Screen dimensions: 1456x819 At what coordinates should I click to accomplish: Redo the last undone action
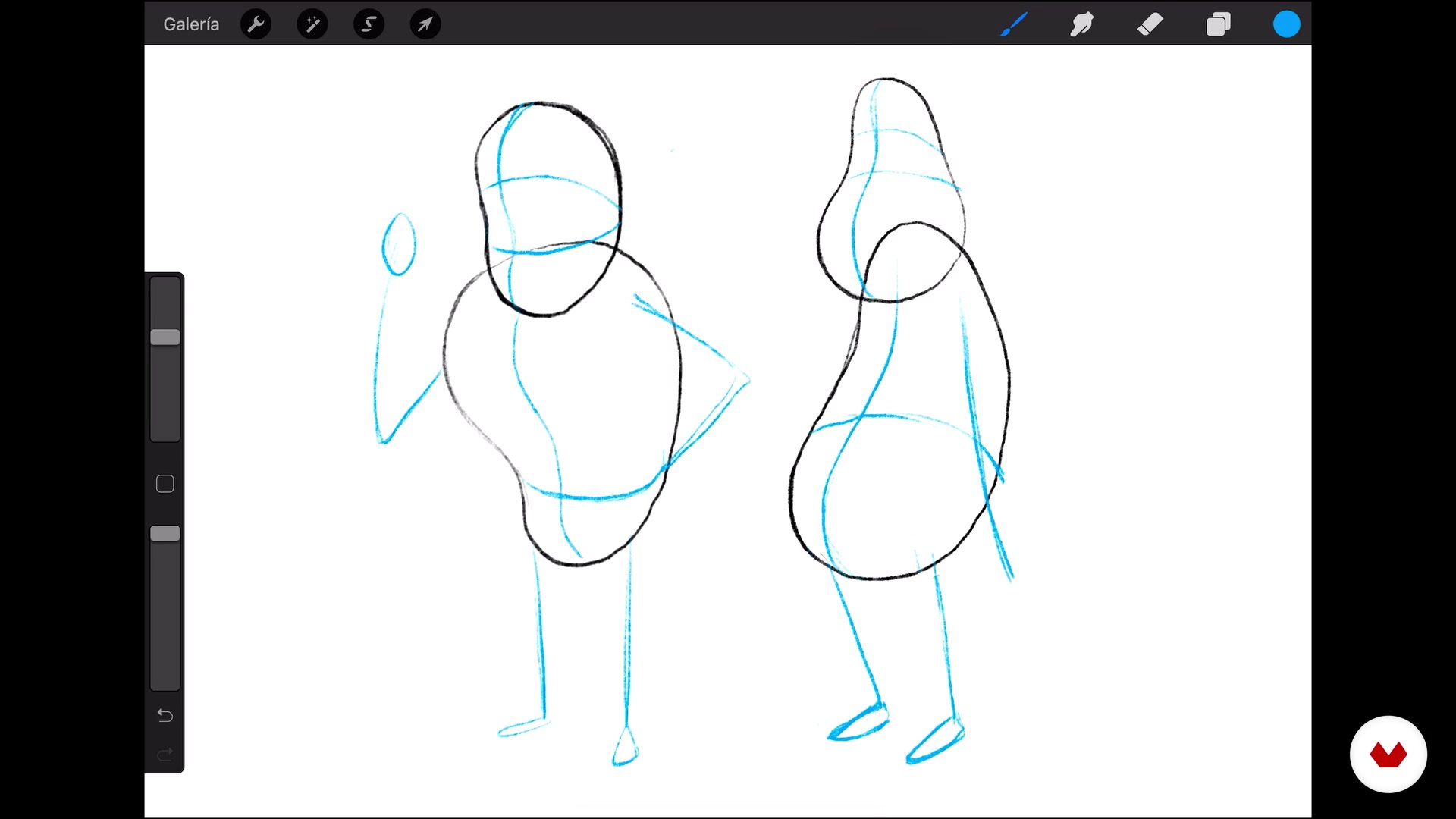(x=165, y=754)
